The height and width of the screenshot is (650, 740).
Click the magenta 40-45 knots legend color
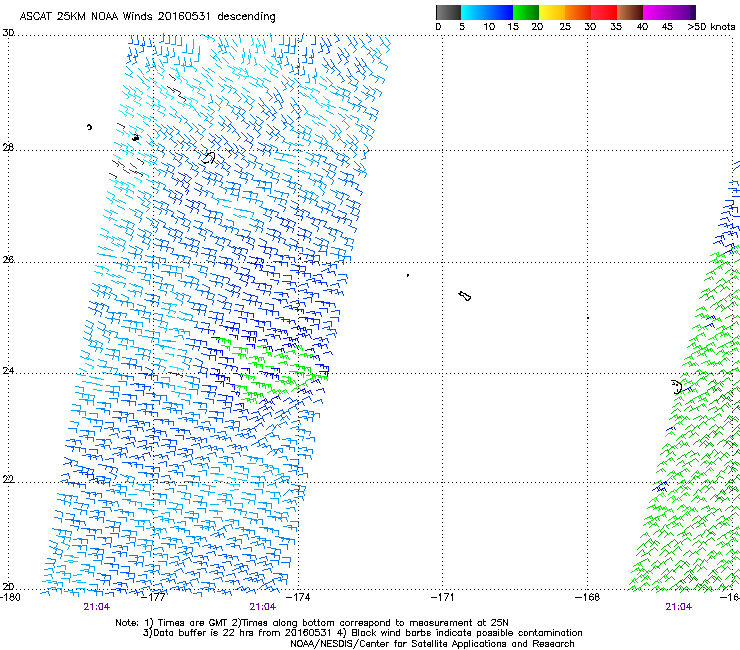tap(656, 12)
